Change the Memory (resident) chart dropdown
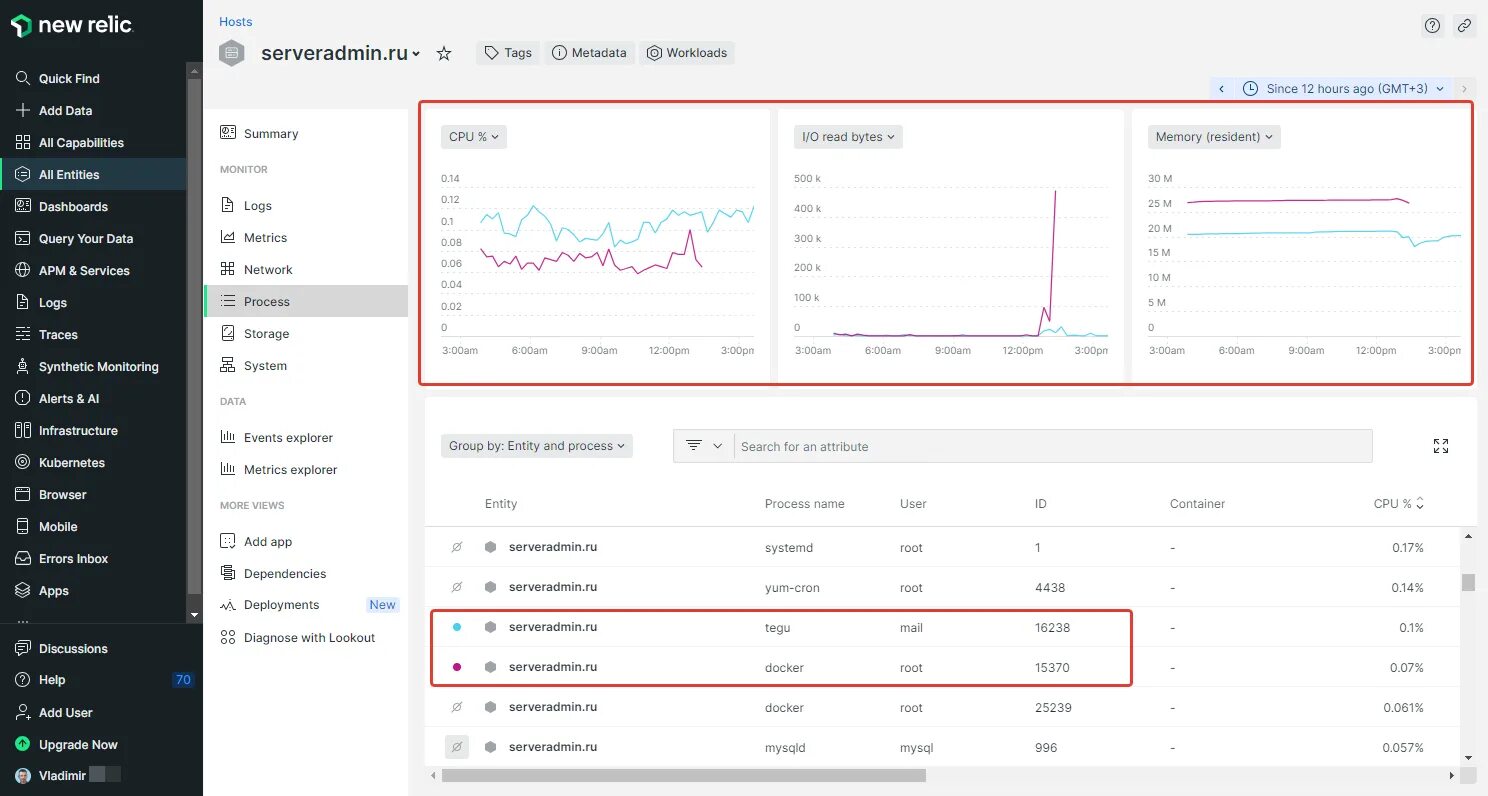Viewport: 1488px width, 796px height. point(1214,137)
